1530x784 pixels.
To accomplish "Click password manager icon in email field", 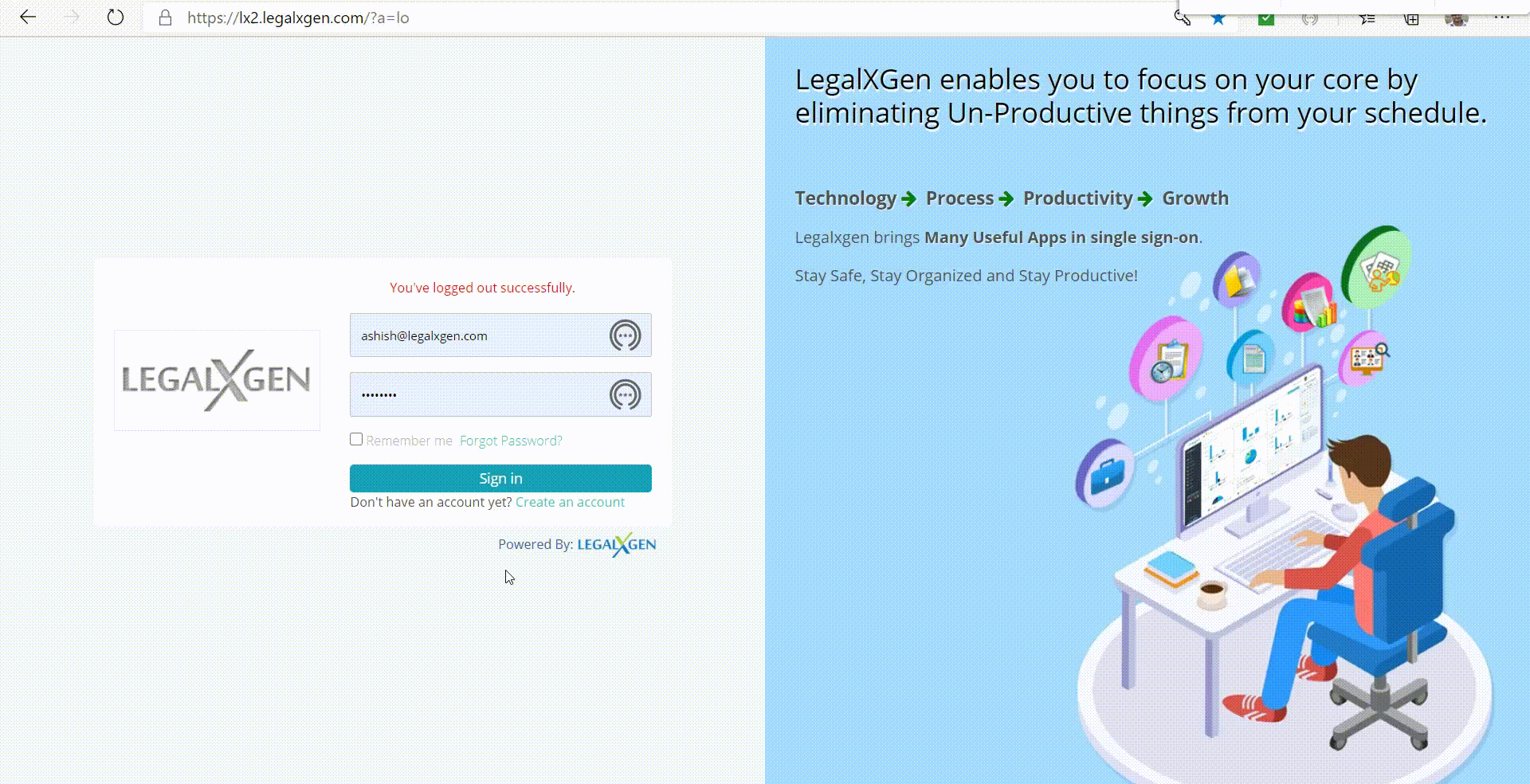I will coord(625,335).
